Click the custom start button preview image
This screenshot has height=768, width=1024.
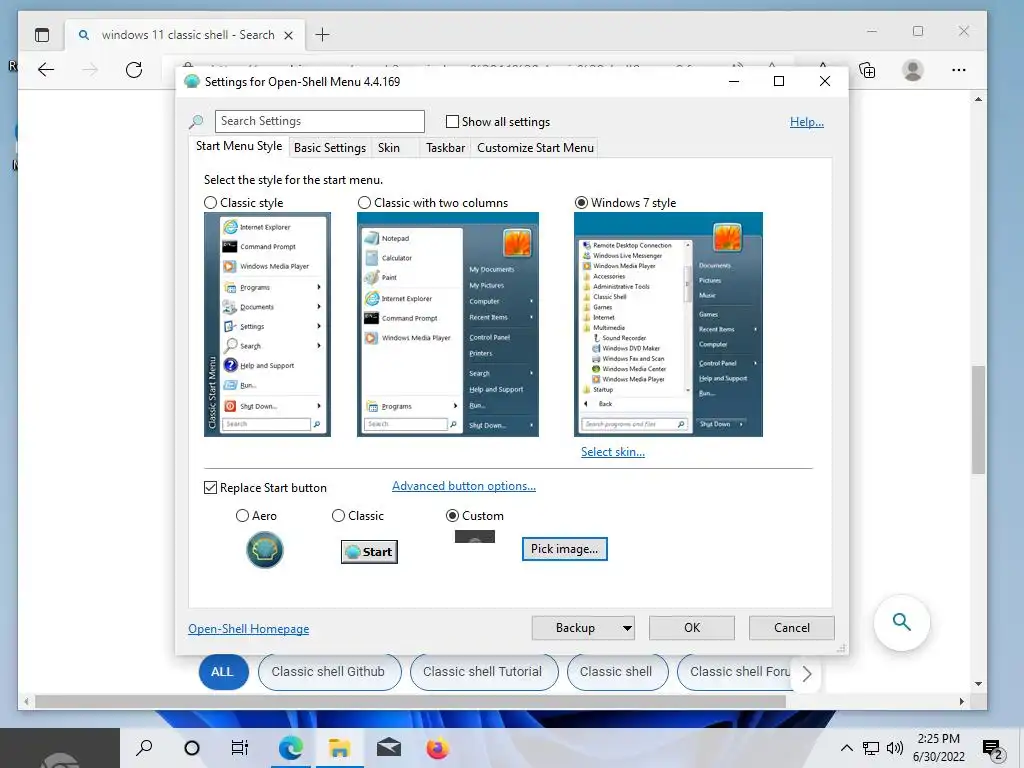(475, 537)
